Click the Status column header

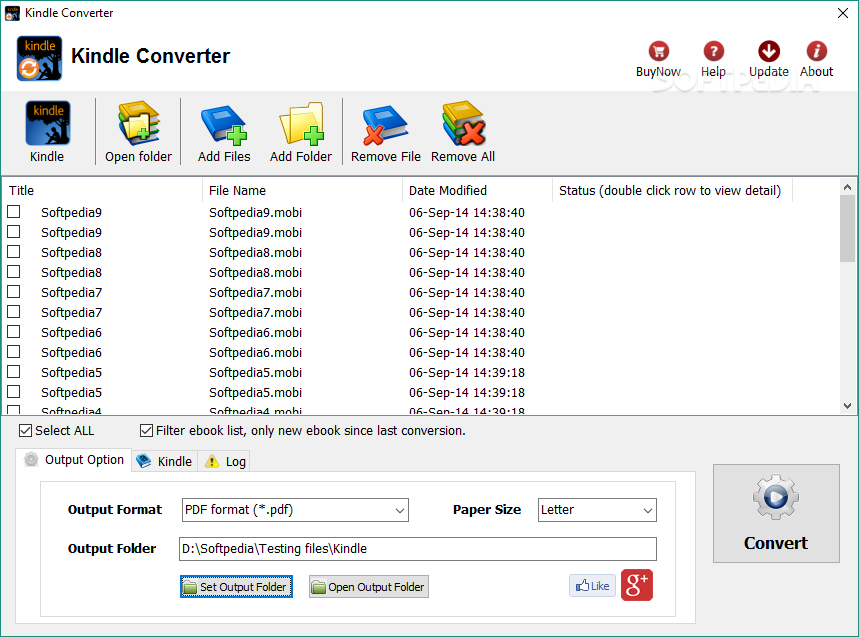pos(672,190)
